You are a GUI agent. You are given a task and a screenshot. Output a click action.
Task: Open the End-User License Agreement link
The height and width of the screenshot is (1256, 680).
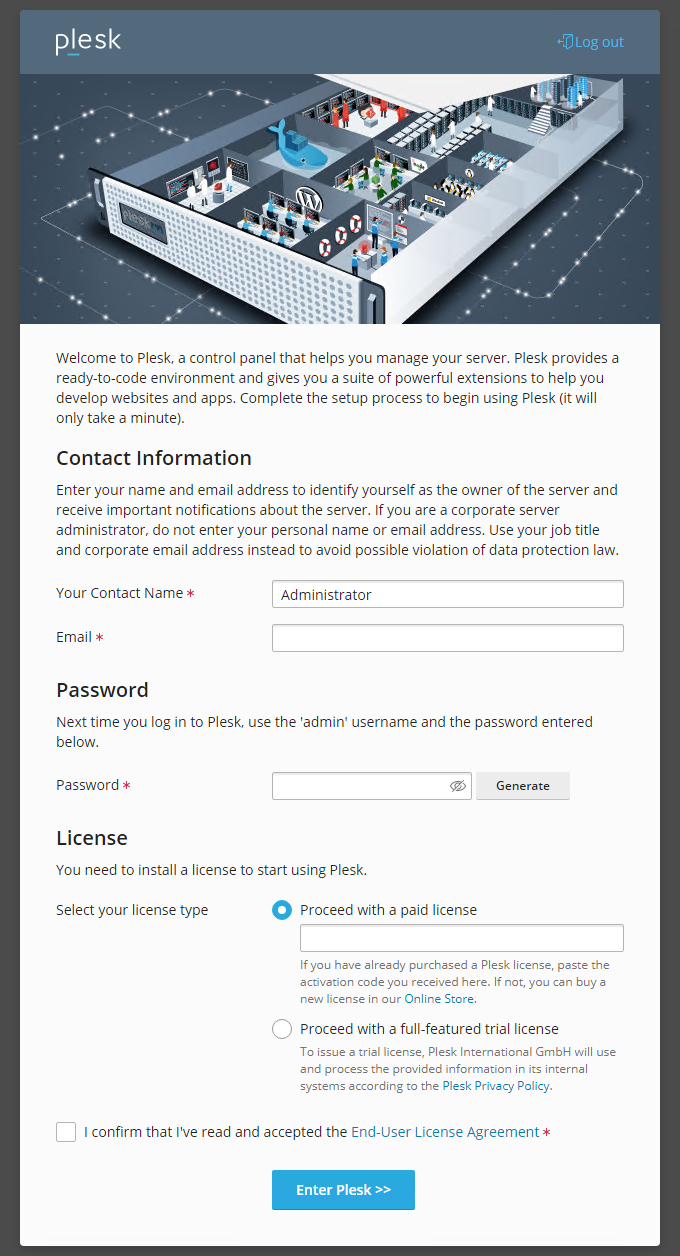pyautogui.click(x=445, y=1132)
